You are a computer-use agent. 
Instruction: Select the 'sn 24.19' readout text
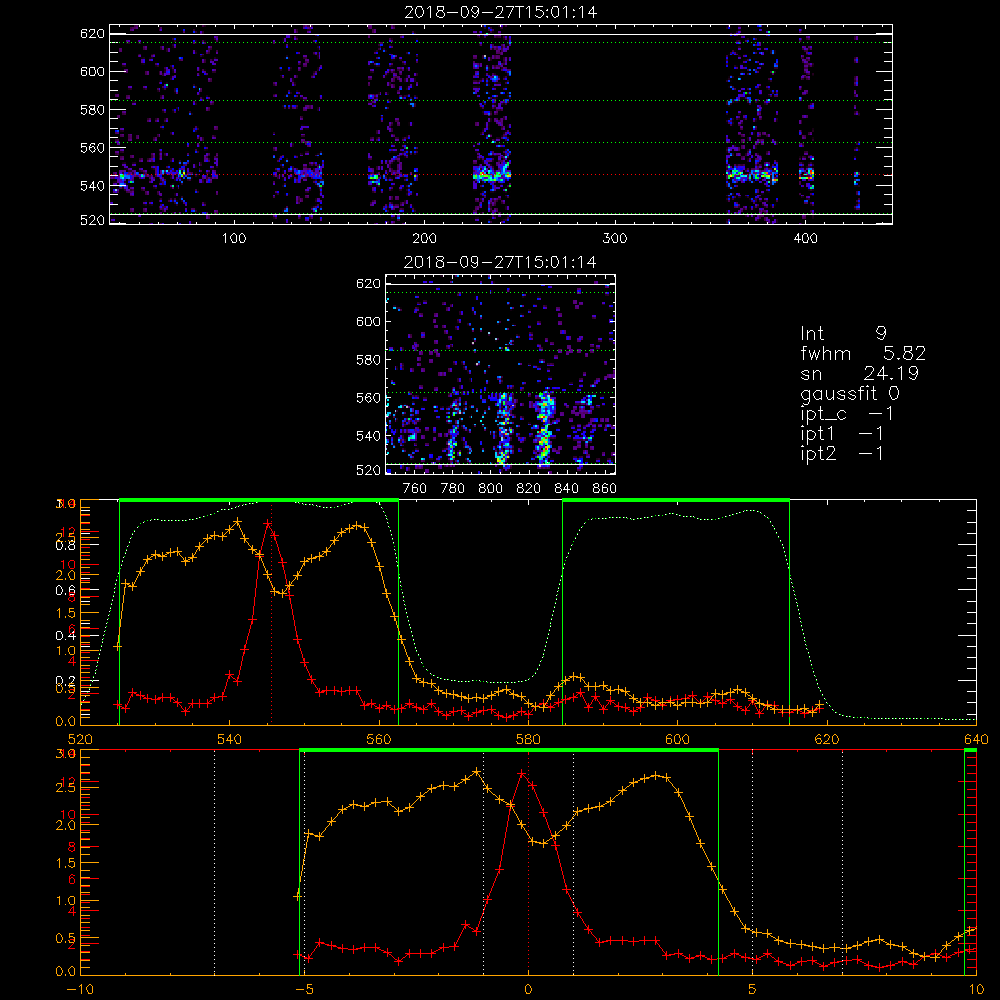click(x=860, y=373)
